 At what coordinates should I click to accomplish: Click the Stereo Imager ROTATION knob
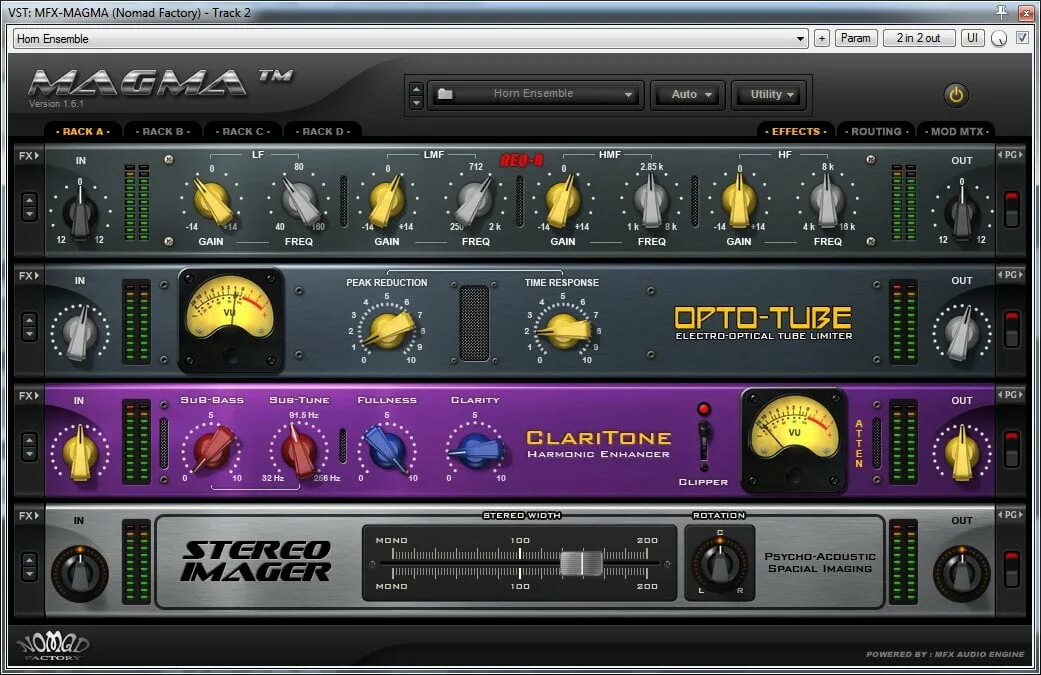coord(720,564)
